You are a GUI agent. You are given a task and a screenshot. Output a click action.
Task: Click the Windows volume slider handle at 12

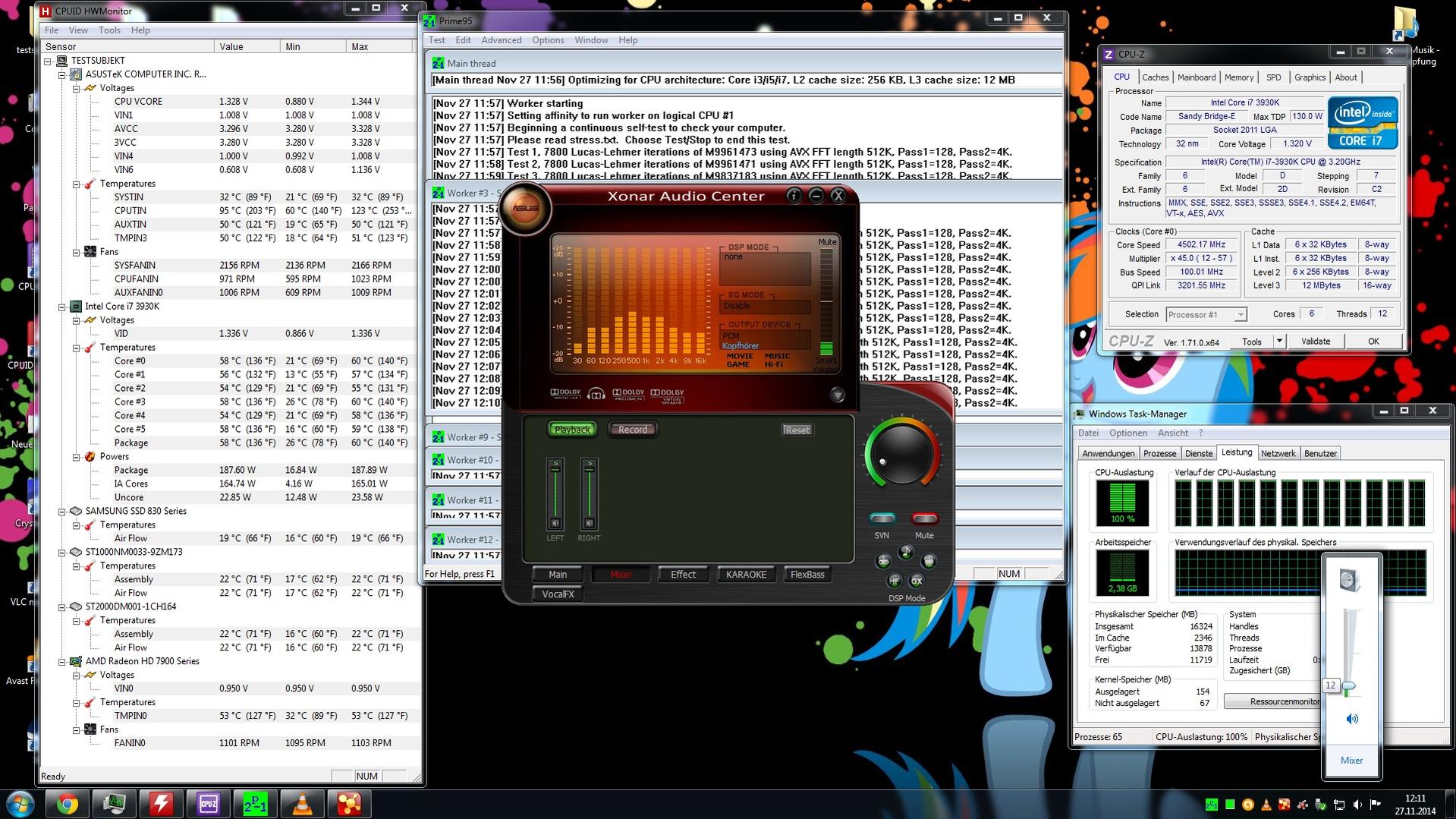(x=1349, y=686)
